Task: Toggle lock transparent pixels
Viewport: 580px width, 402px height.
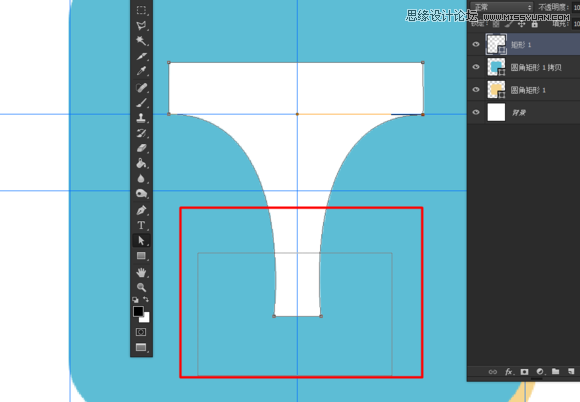Action: 496,24
